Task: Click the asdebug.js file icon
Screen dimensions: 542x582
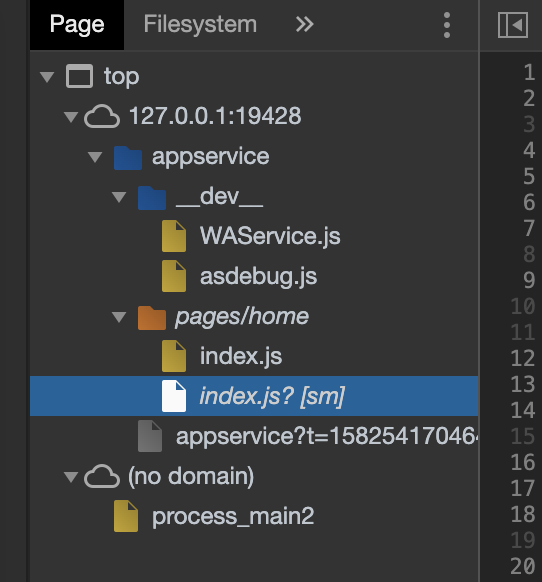Action: [x=174, y=276]
